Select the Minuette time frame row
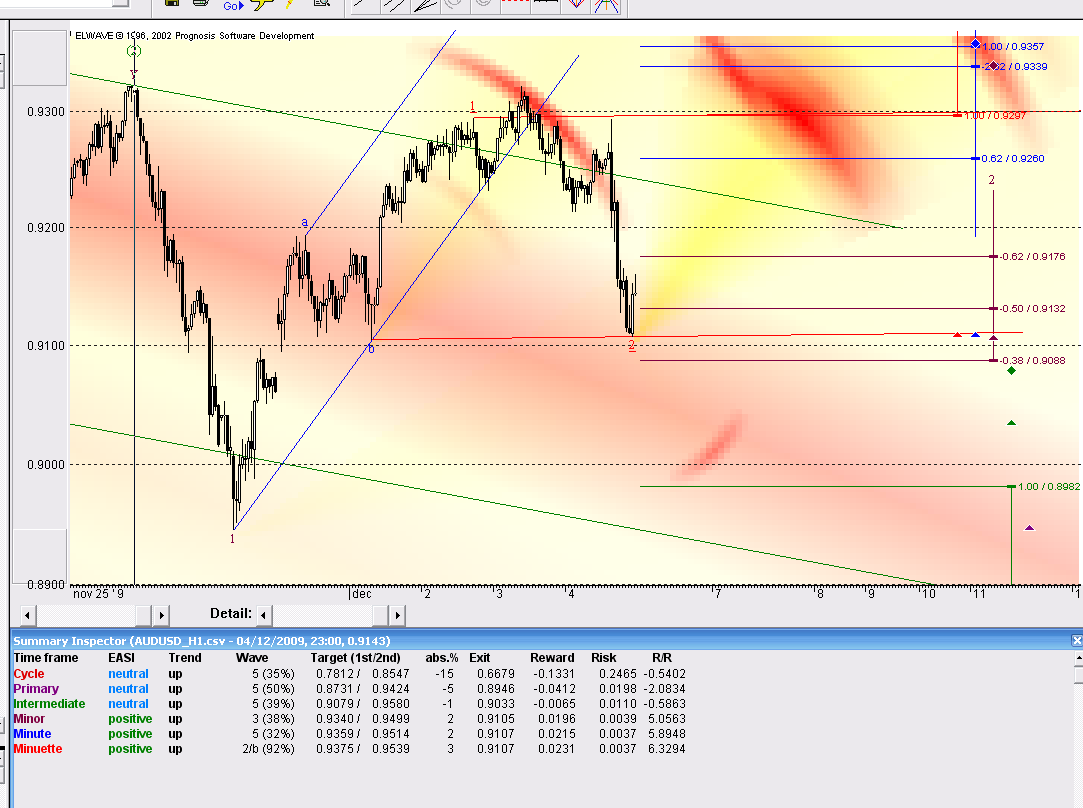1083x808 pixels. click(x=38, y=749)
